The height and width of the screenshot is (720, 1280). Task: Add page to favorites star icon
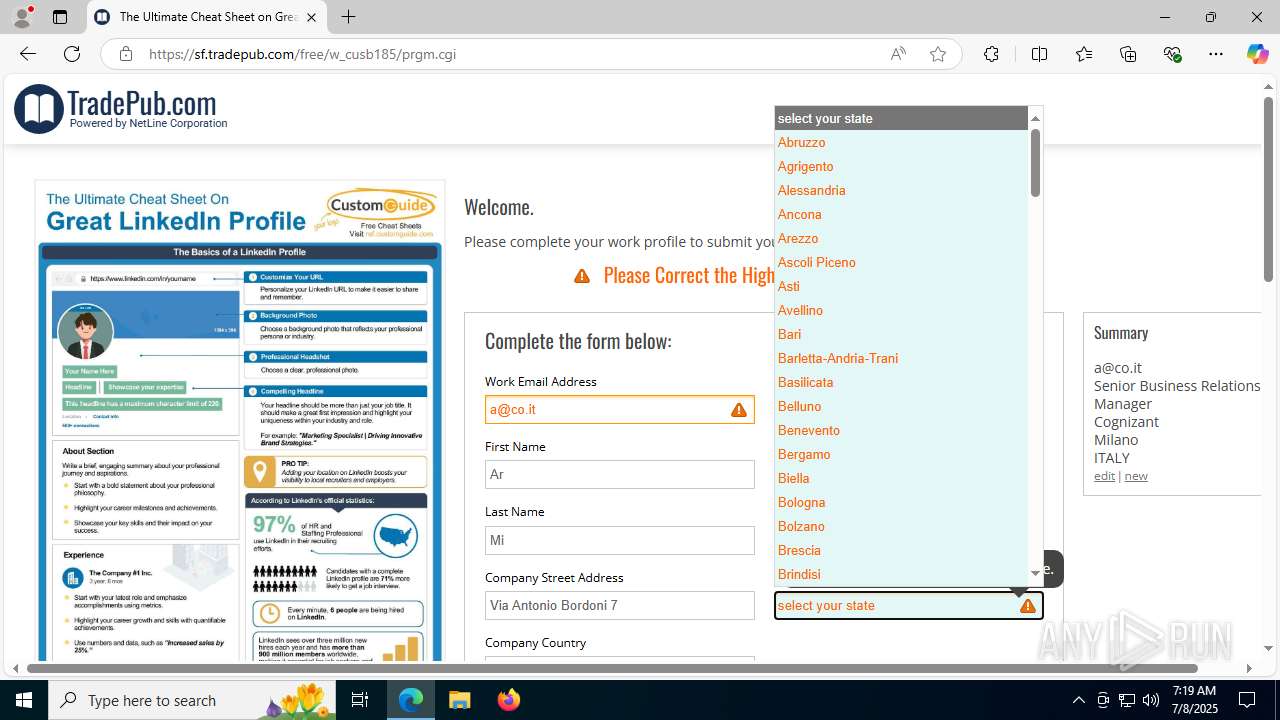(x=938, y=54)
